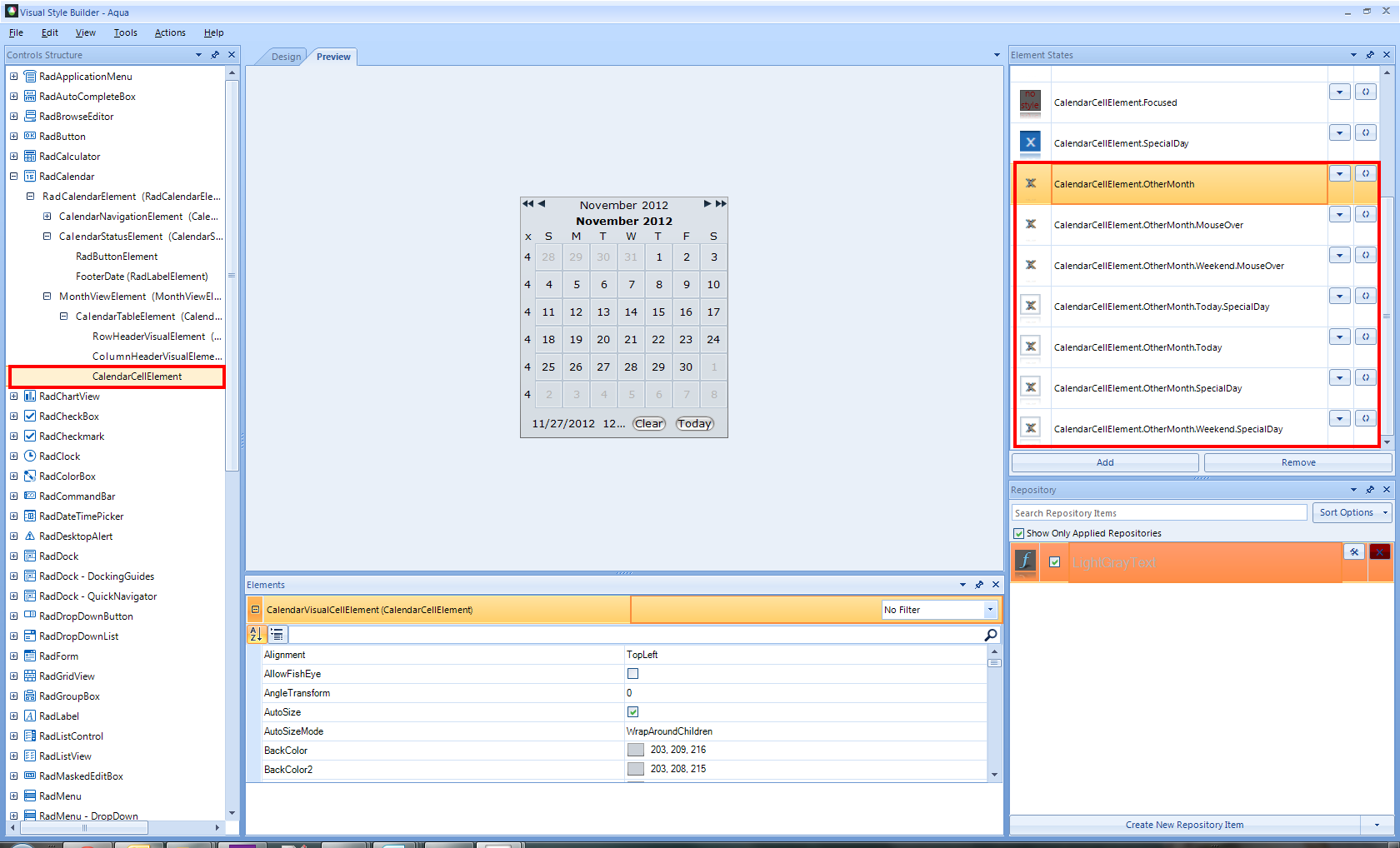Sort properties alphabetically in Elements panel
Viewport: 1400px width, 848px height.
(256, 635)
